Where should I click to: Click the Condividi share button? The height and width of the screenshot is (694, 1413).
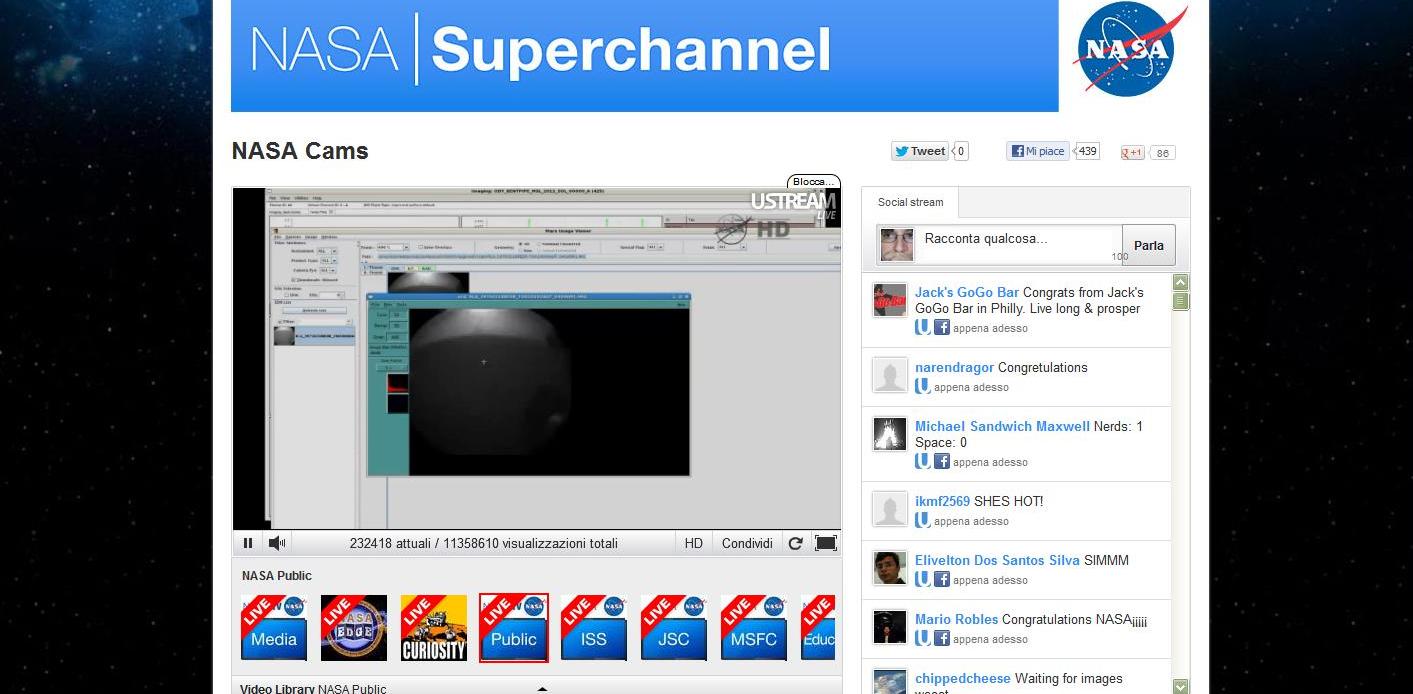(x=747, y=543)
